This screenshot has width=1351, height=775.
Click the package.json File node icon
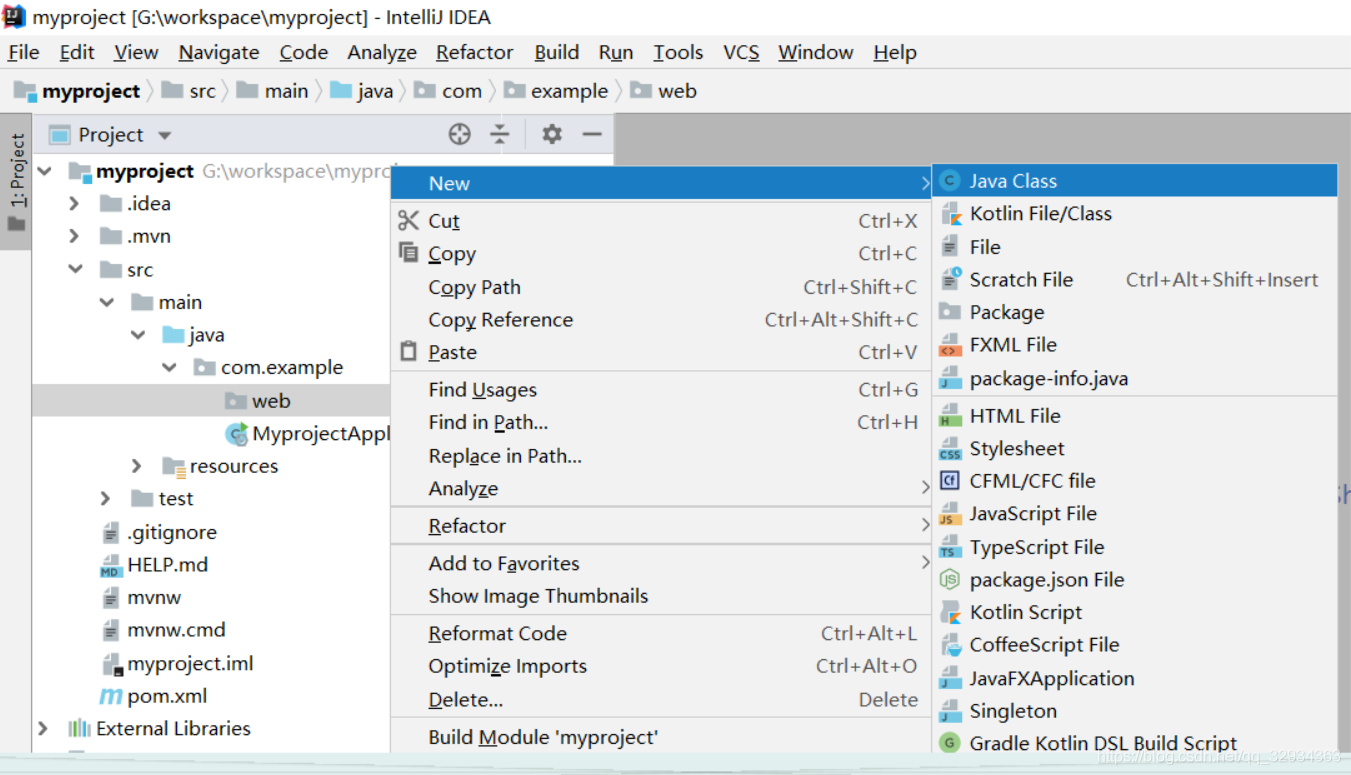950,580
